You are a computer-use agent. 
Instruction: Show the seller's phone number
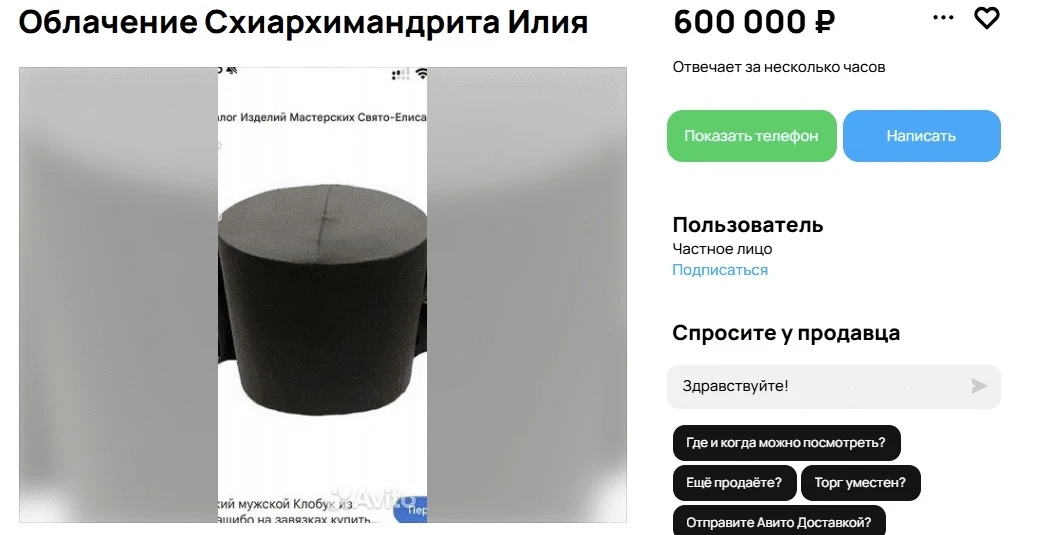pyautogui.click(x=751, y=135)
